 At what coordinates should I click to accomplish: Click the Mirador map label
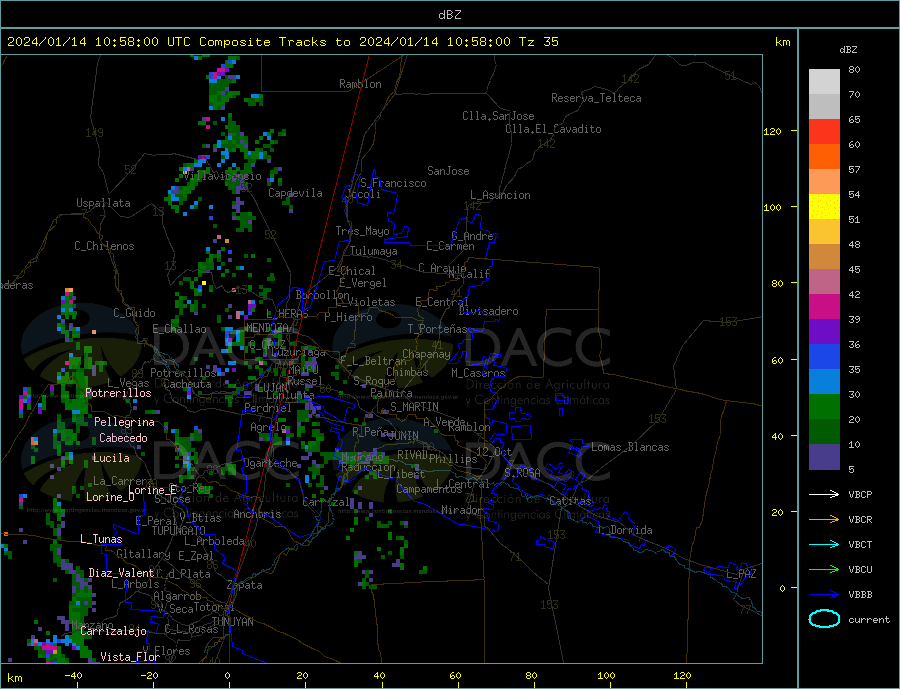click(463, 510)
